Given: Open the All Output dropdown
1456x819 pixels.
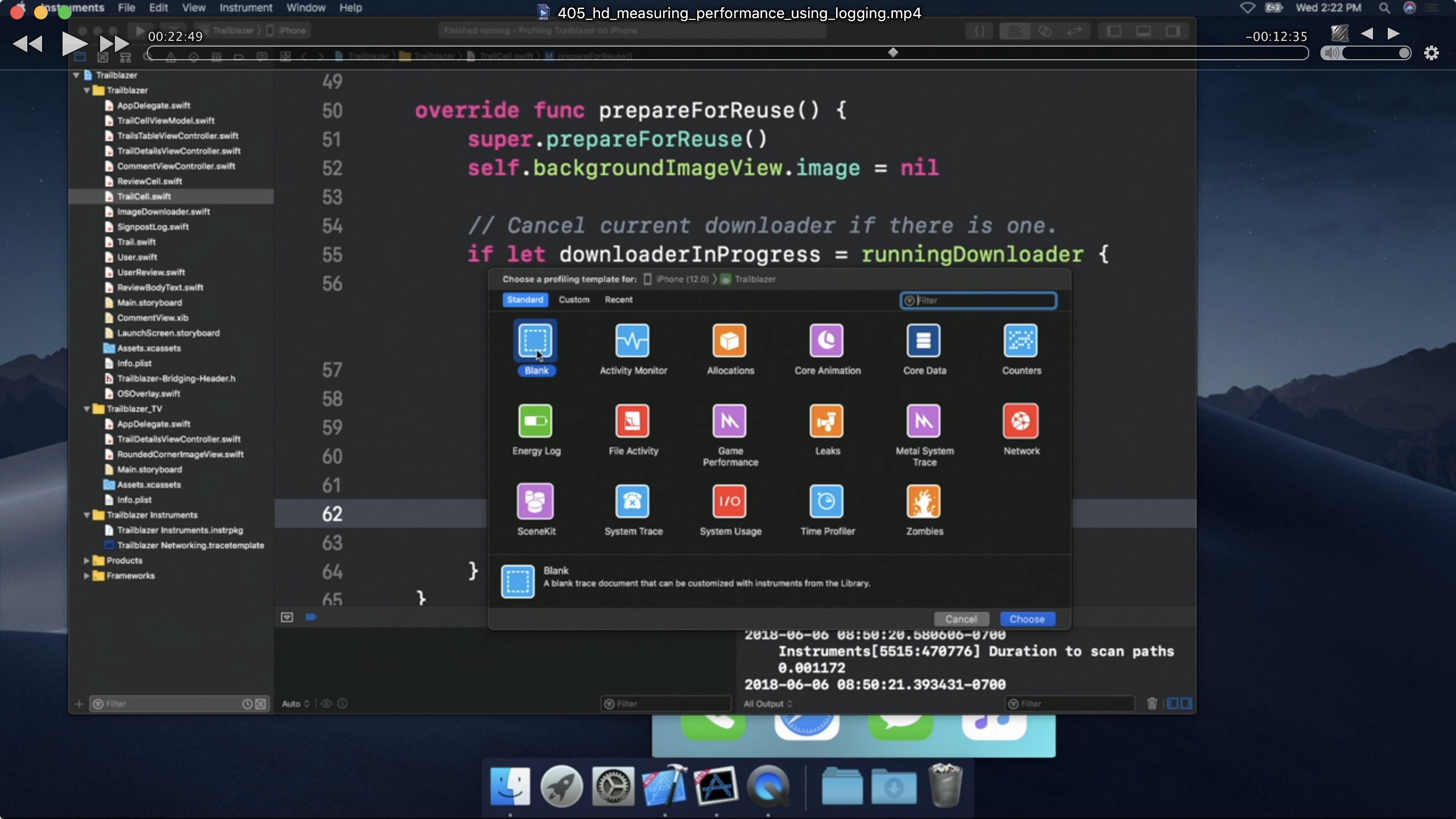Looking at the screenshot, I should coord(768,704).
